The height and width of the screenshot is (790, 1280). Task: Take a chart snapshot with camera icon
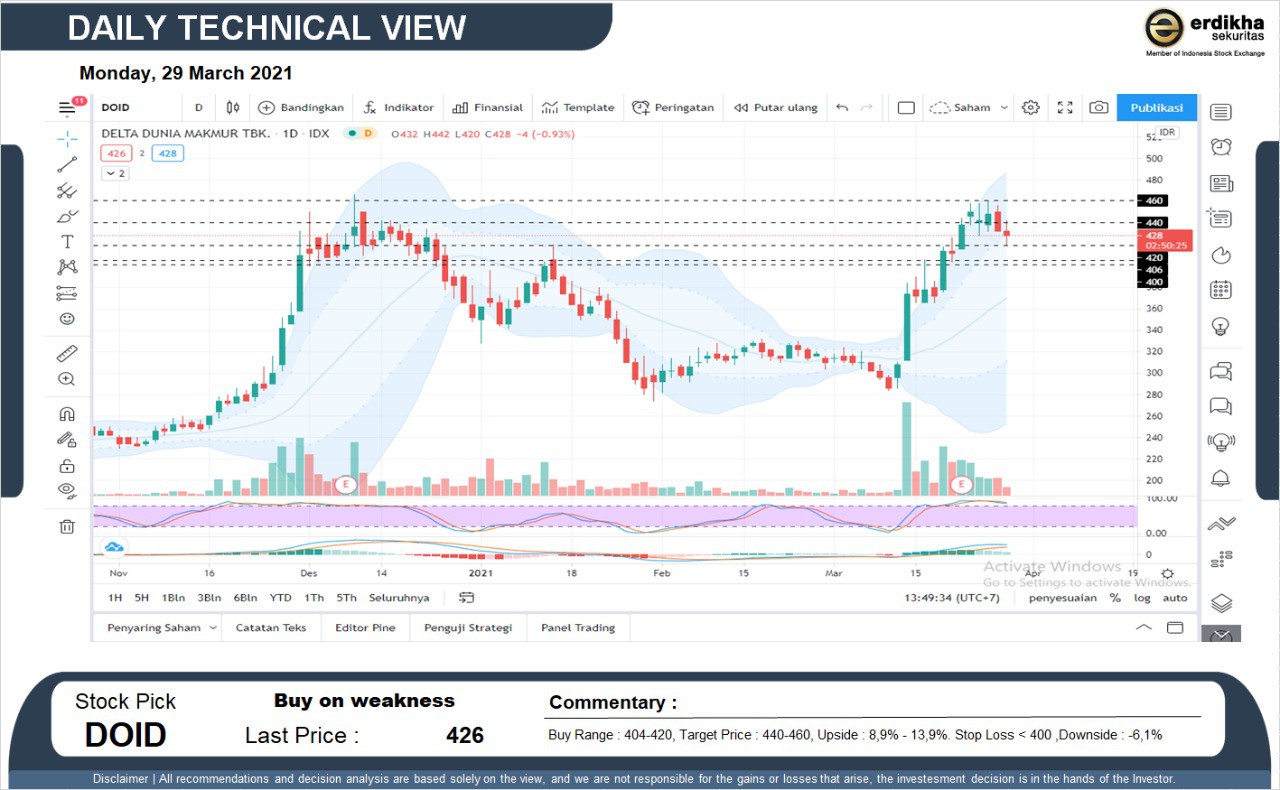tap(1098, 108)
